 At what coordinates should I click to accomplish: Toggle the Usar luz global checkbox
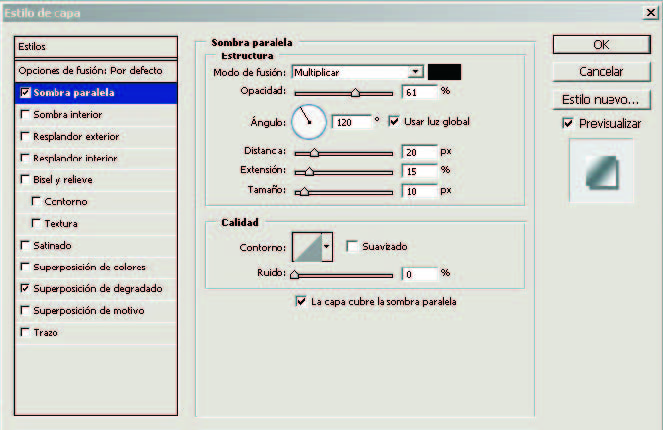[x=394, y=122]
